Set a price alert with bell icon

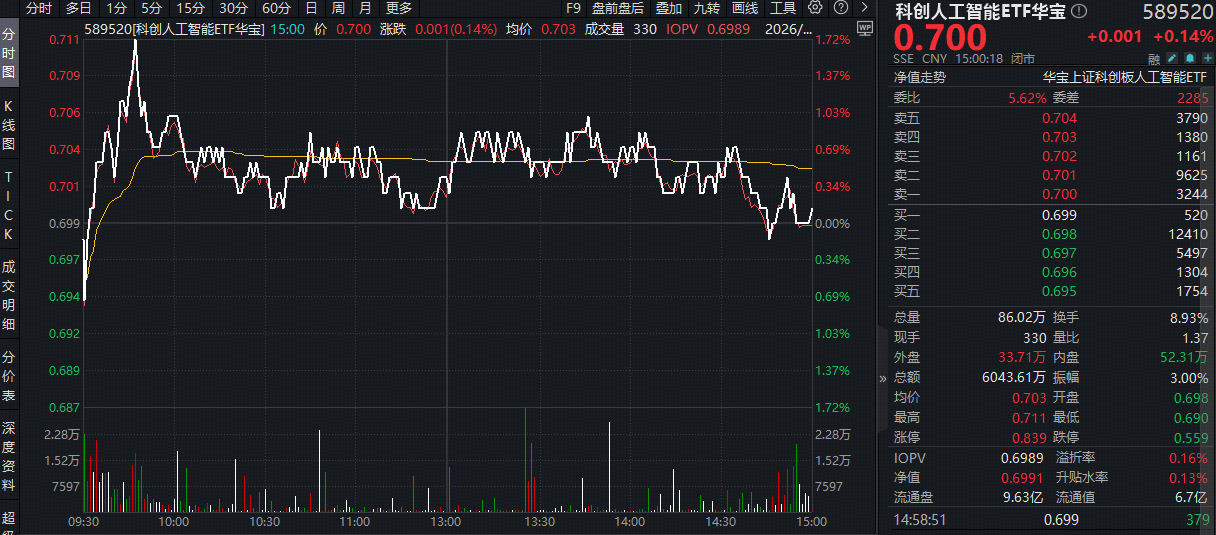coord(1188,59)
